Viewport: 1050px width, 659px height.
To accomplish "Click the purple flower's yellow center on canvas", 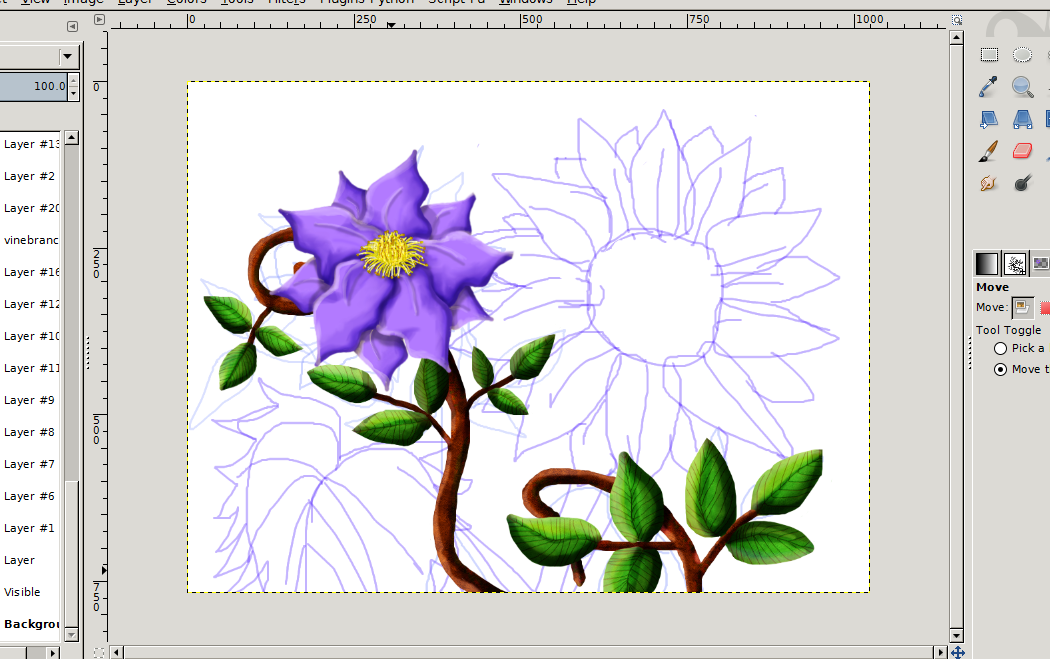I will (392, 254).
